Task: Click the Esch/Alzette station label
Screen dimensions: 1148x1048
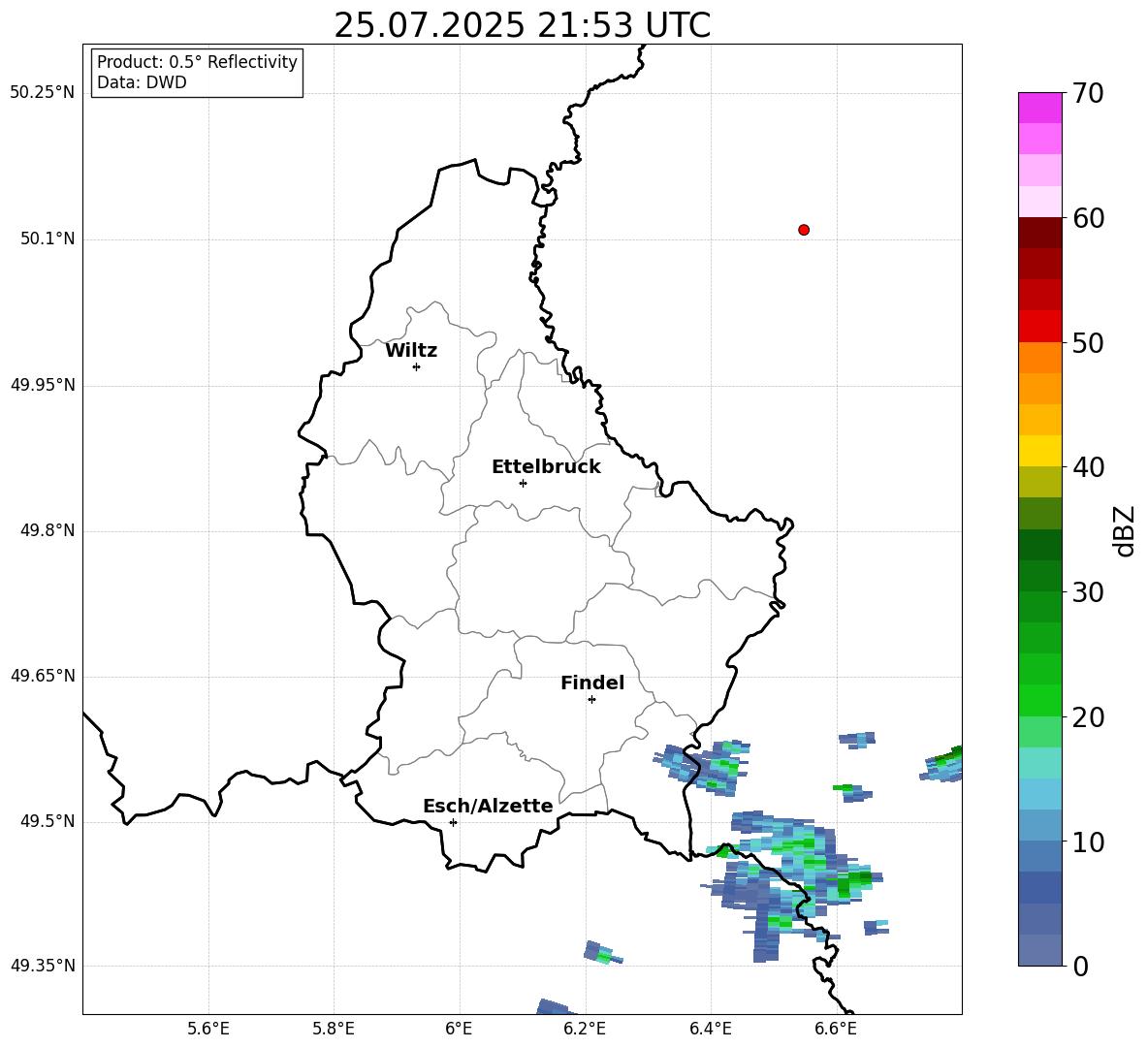Action: coord(488,806)
